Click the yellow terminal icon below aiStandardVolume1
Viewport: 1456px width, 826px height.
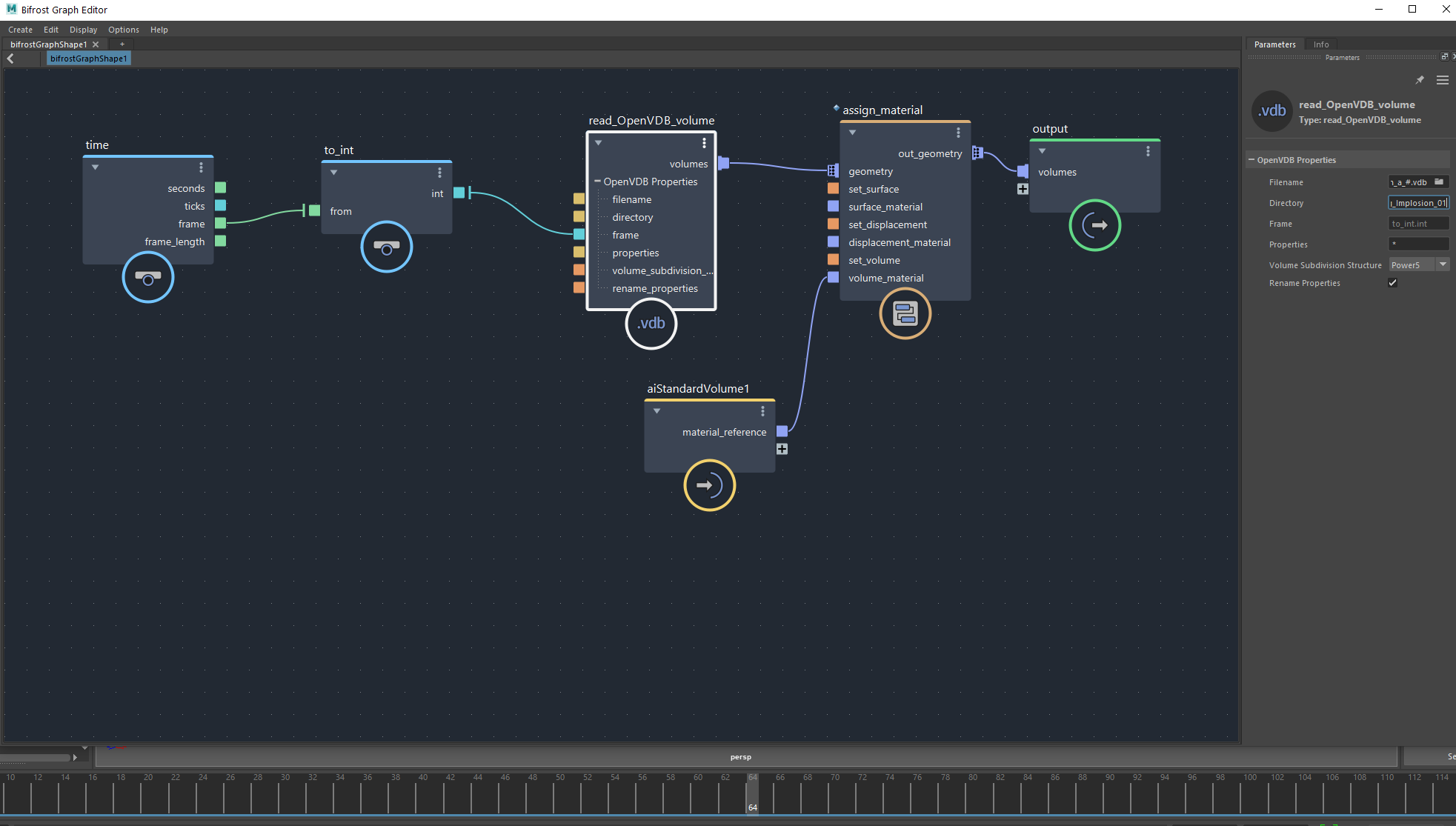click(x=709, y=485)
